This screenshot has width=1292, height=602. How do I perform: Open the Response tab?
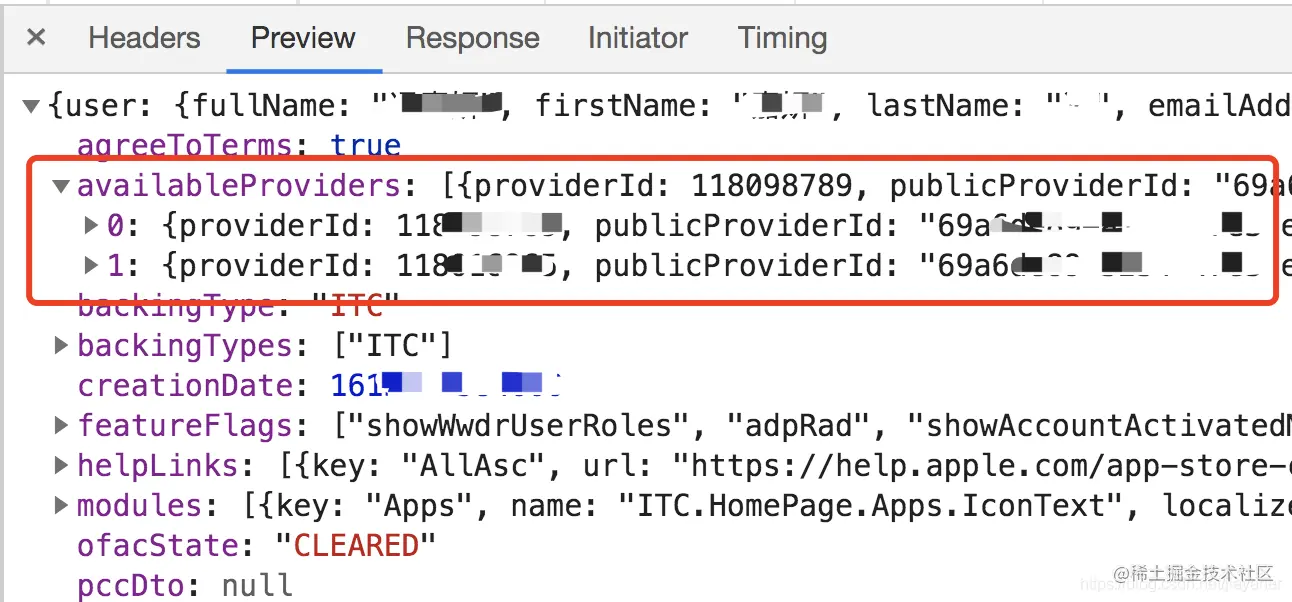[x=472, y=38]
